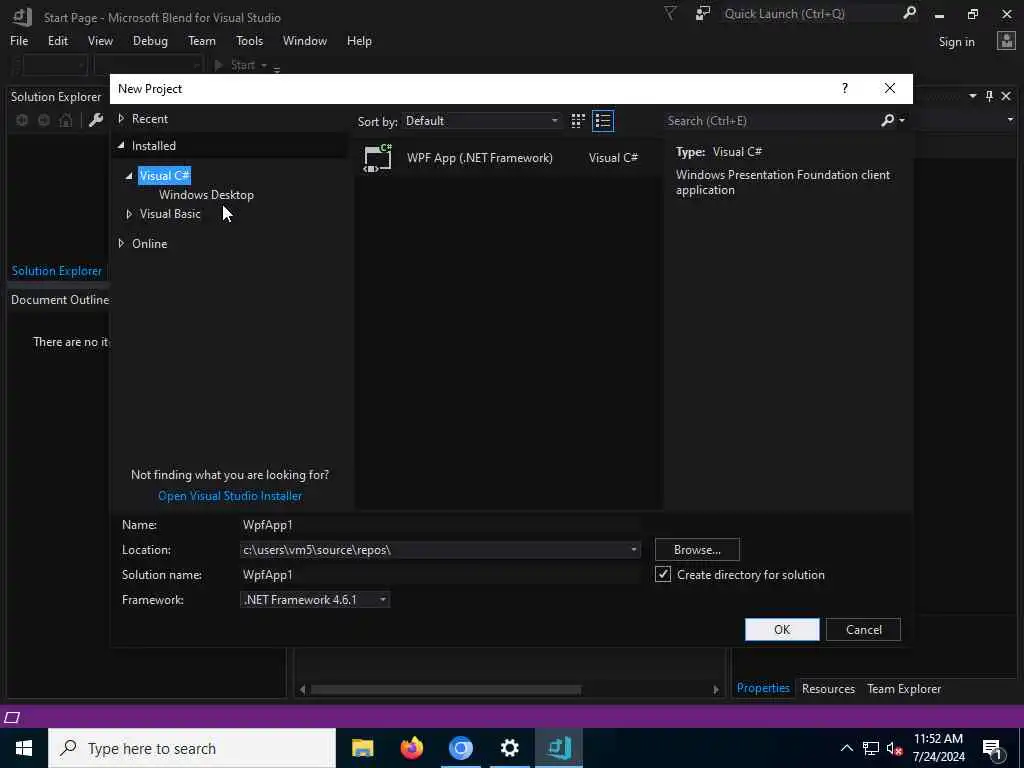
Task: Open the Framework version dropdown
Action: coord(315,600)
